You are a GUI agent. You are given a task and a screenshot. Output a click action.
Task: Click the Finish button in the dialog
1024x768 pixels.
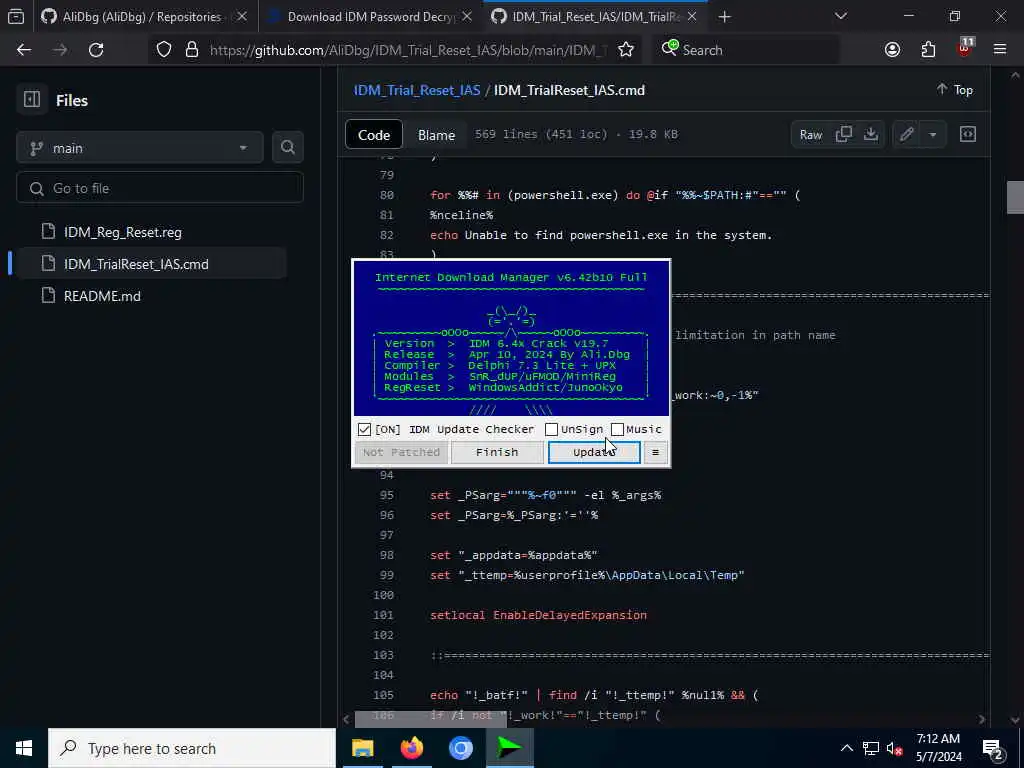(x=497, y=452)
